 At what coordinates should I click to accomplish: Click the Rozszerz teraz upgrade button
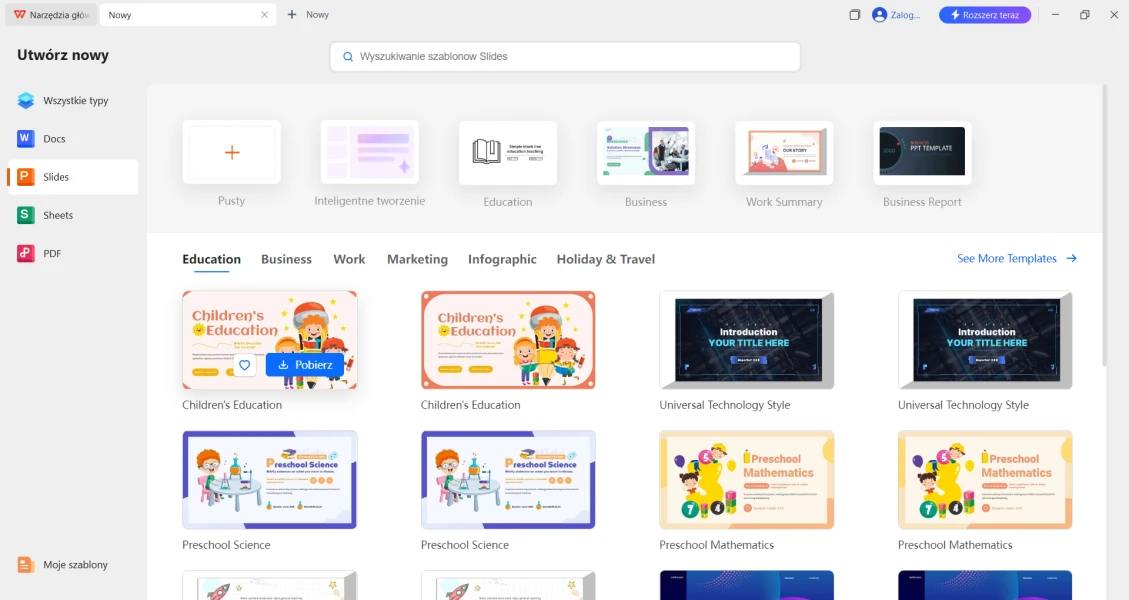point(984,15)
